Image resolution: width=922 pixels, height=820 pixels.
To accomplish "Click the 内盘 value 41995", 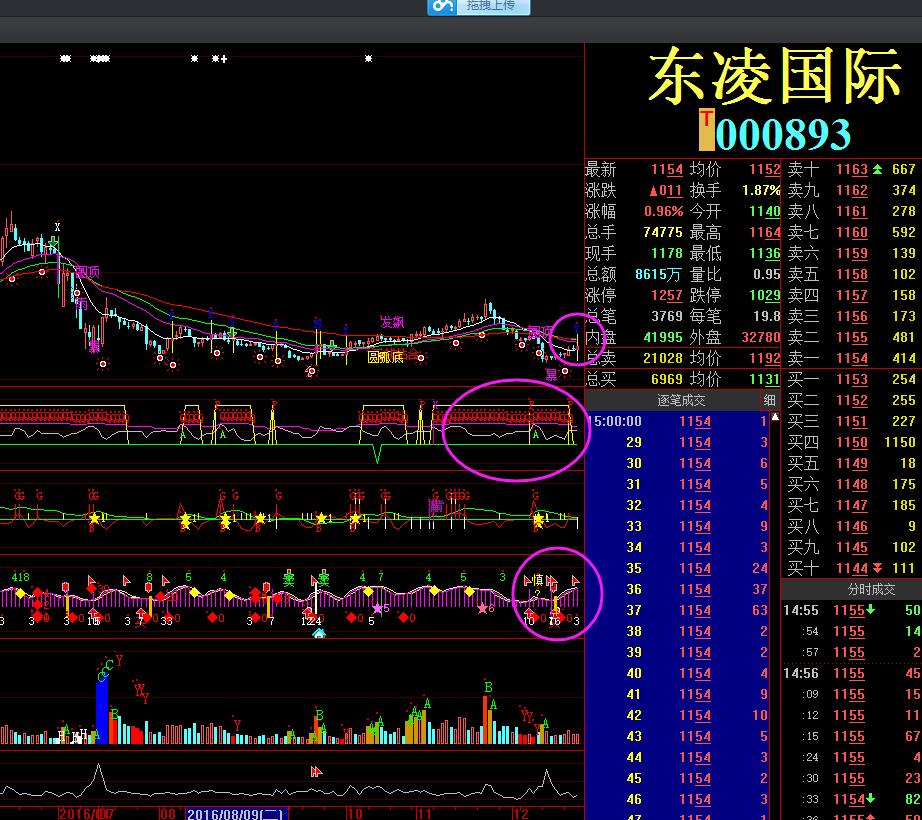I will [663, 337].
